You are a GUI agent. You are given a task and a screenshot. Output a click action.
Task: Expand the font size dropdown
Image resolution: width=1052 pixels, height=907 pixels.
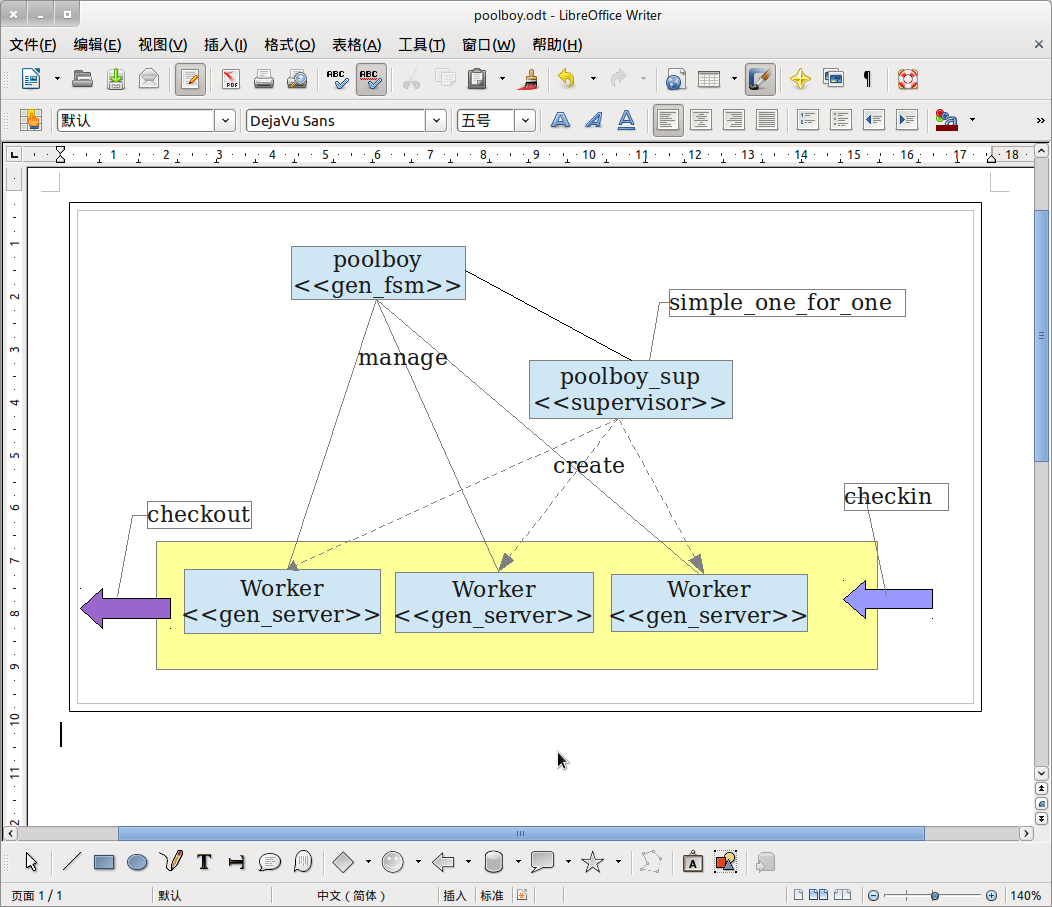[526, 121]
